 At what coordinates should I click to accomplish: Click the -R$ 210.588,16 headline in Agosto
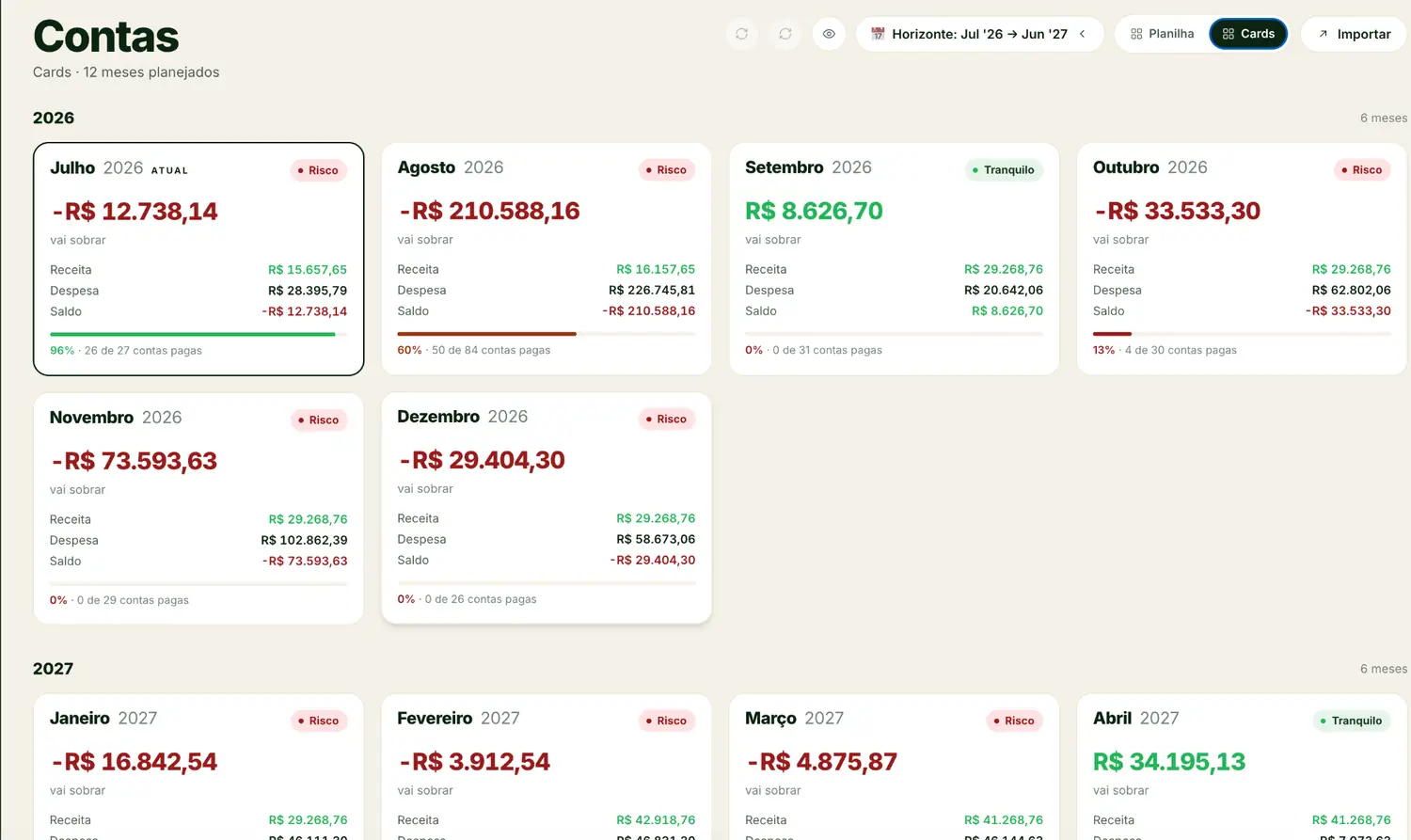[489, 211]
